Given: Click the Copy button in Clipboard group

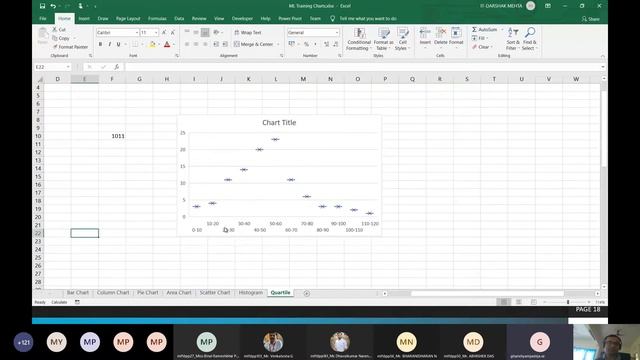Looking at the screenshot, I should point(61,38).
